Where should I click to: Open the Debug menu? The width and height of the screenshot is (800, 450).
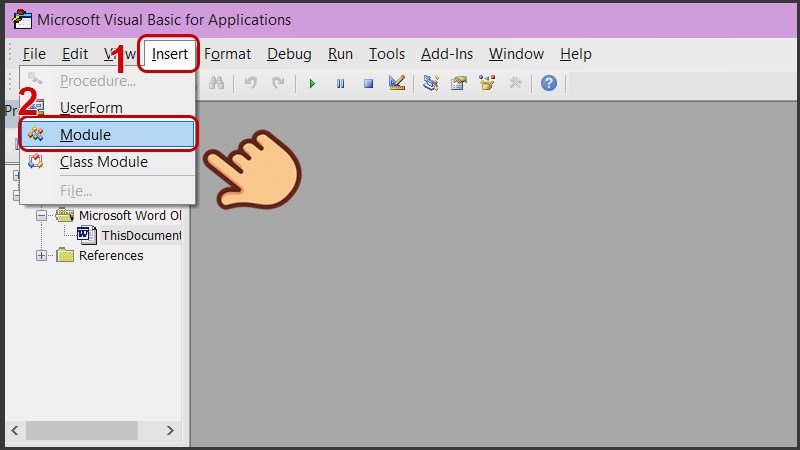(289, 54)
